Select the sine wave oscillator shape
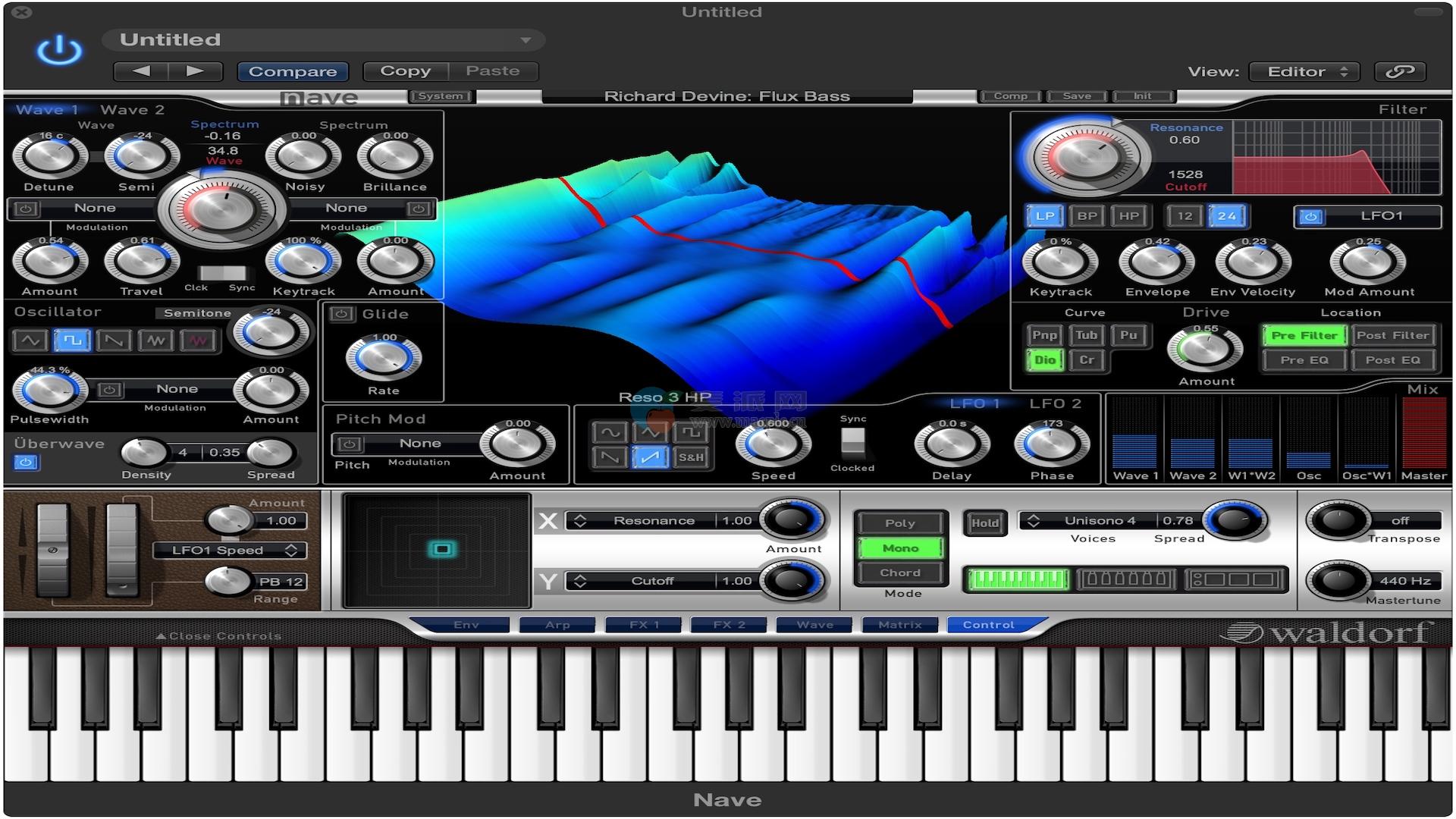 [x=30, y=340]
